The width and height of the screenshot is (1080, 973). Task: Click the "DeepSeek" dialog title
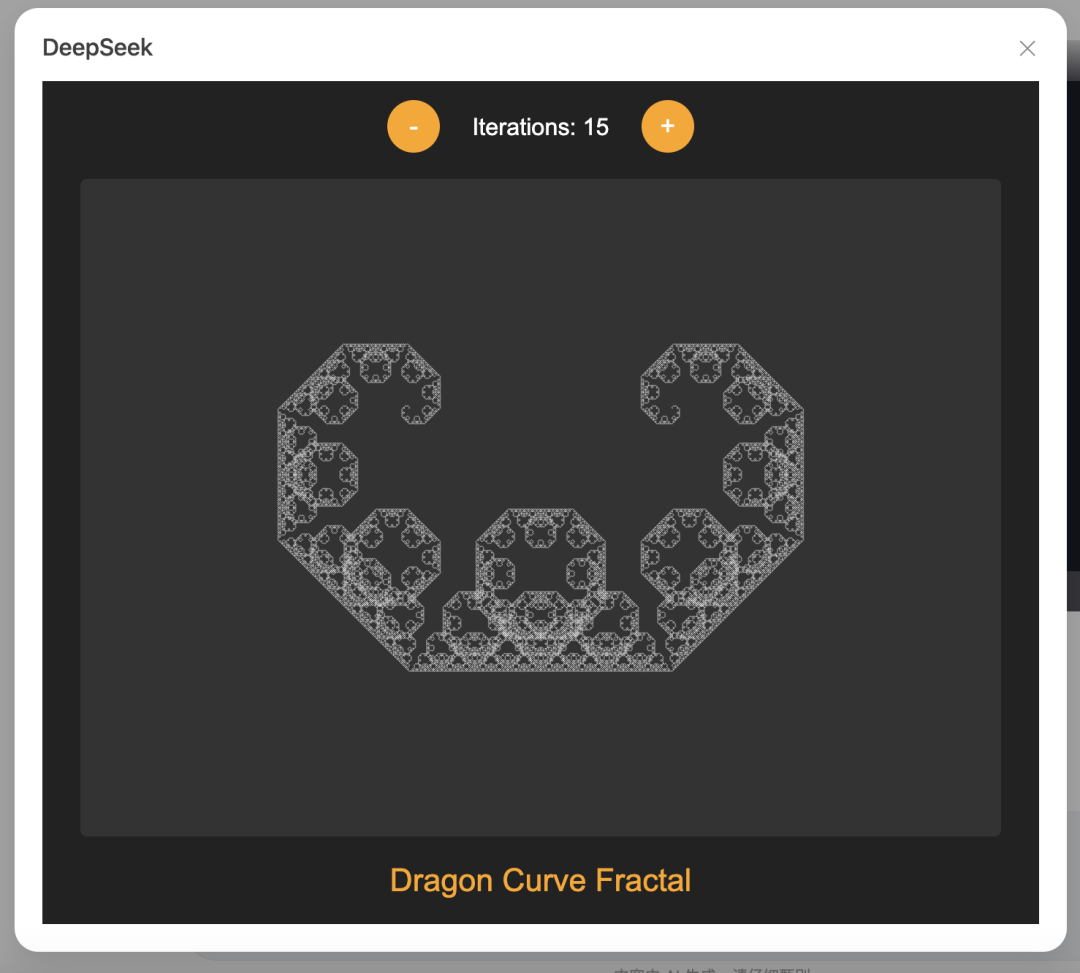click(x=97, y=48)
